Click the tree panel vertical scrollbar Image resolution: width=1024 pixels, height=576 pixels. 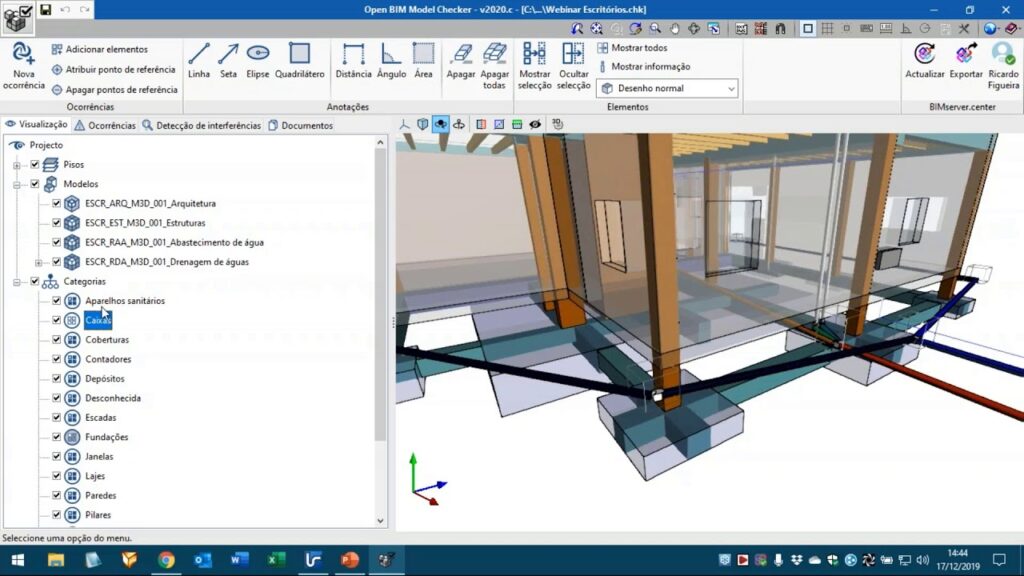coord(380,300)
